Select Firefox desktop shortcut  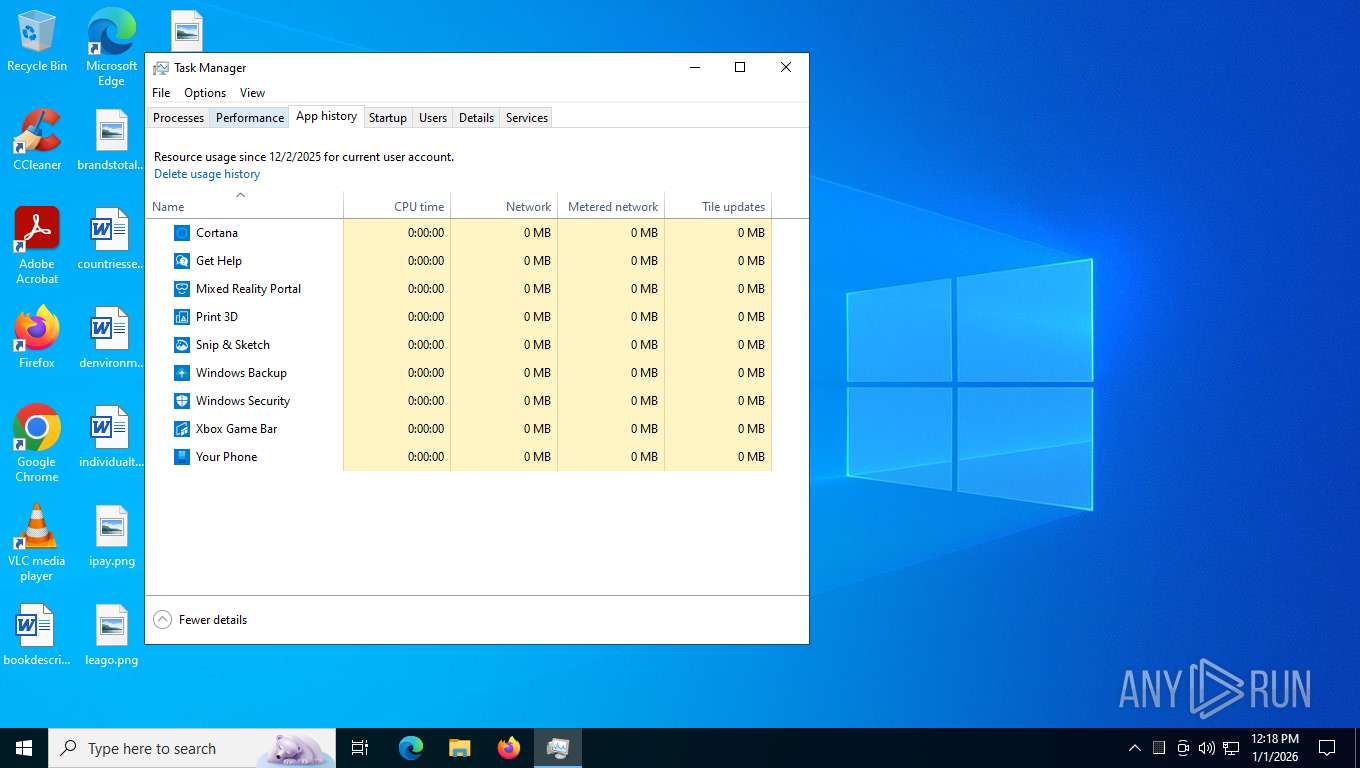click(x=37, y=338)
